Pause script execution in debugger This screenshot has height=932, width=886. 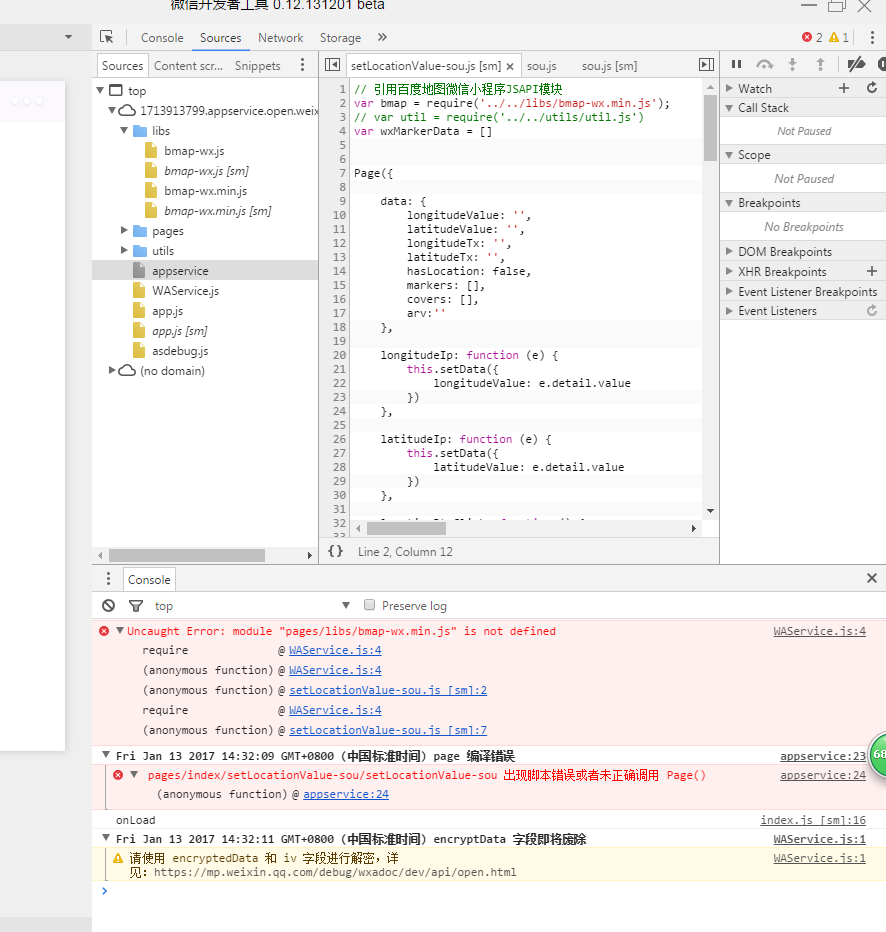pos(736,65)
